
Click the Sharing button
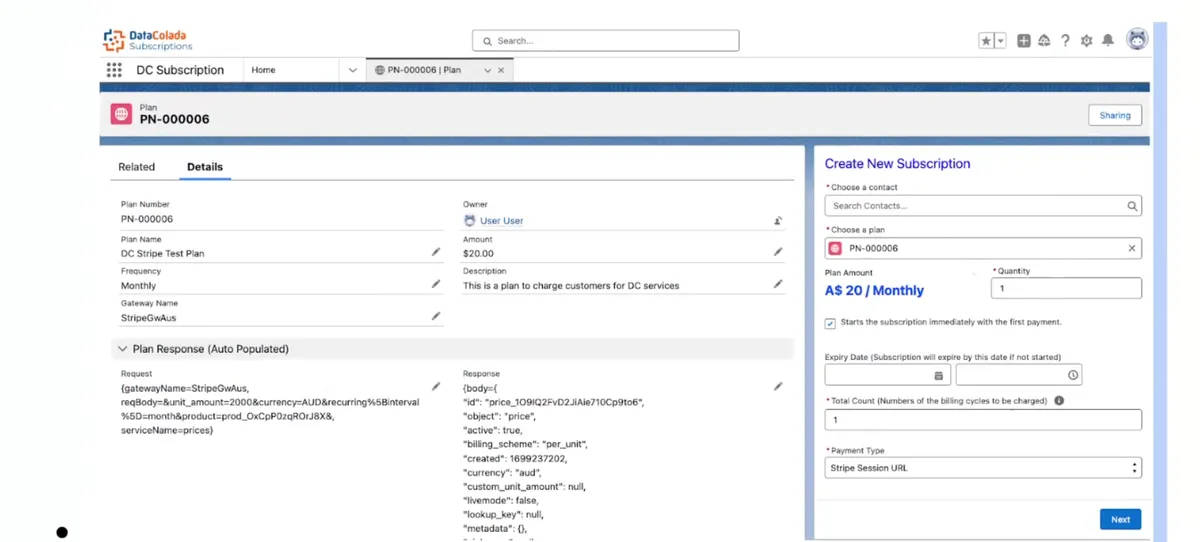click(1115, 115)
